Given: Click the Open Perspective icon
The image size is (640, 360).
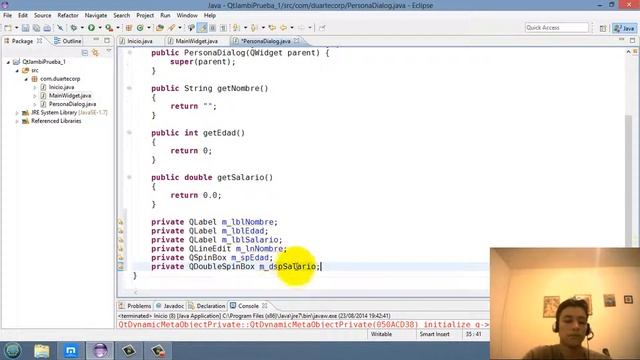Looking at the screenshot, I should coord(603,28).
